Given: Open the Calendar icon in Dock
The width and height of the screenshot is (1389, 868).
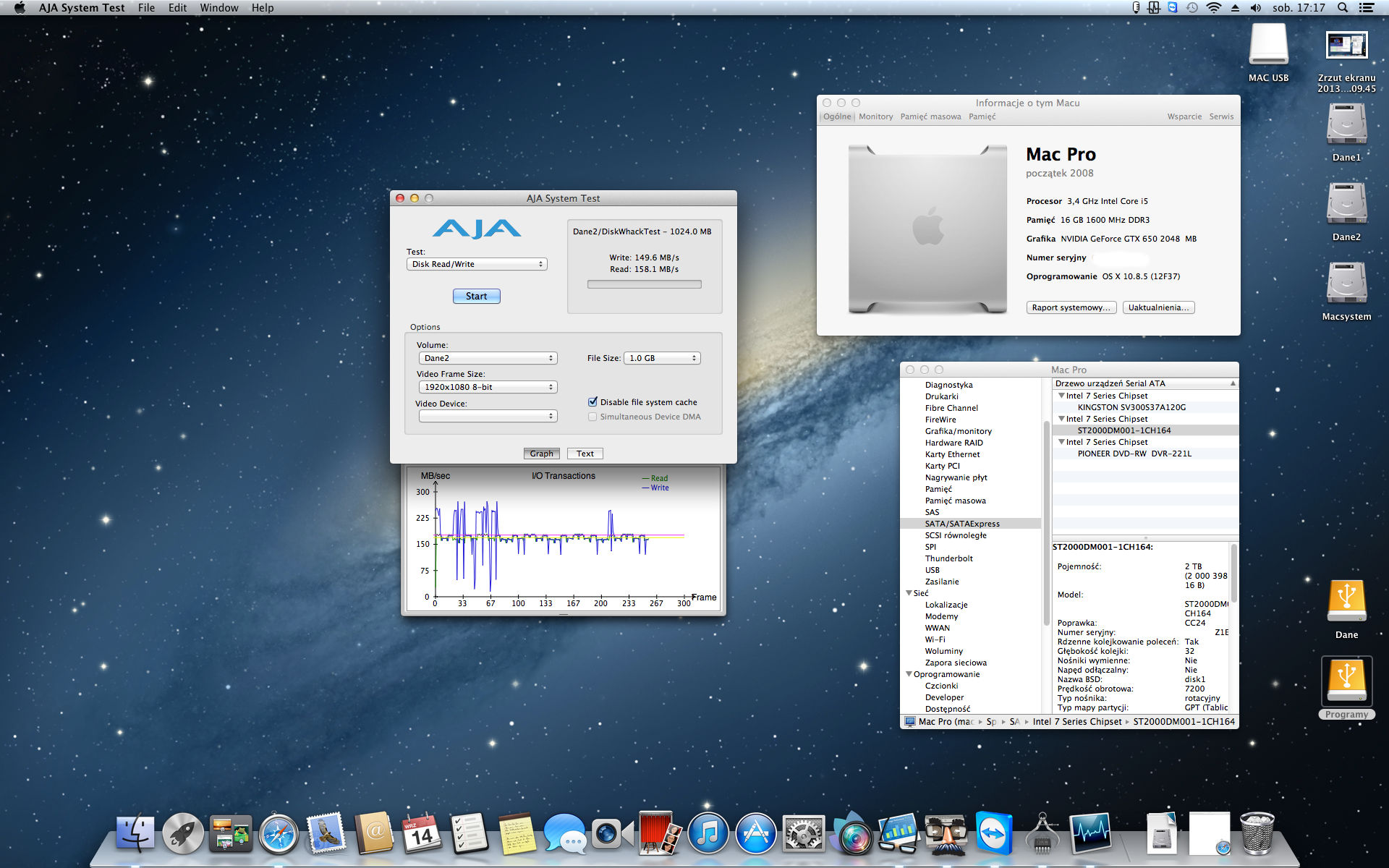Looking at the screenshot, I should [422, 833].
